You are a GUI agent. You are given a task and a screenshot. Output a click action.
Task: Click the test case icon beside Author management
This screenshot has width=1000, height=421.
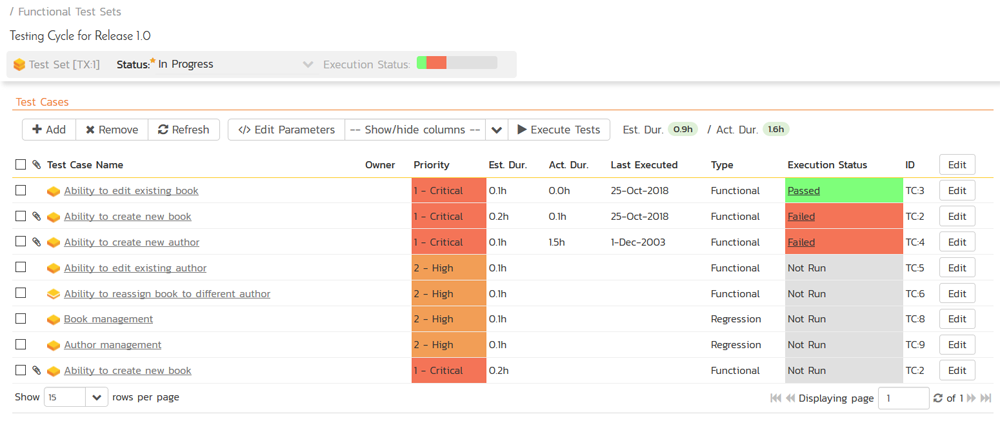click(53, 345)
